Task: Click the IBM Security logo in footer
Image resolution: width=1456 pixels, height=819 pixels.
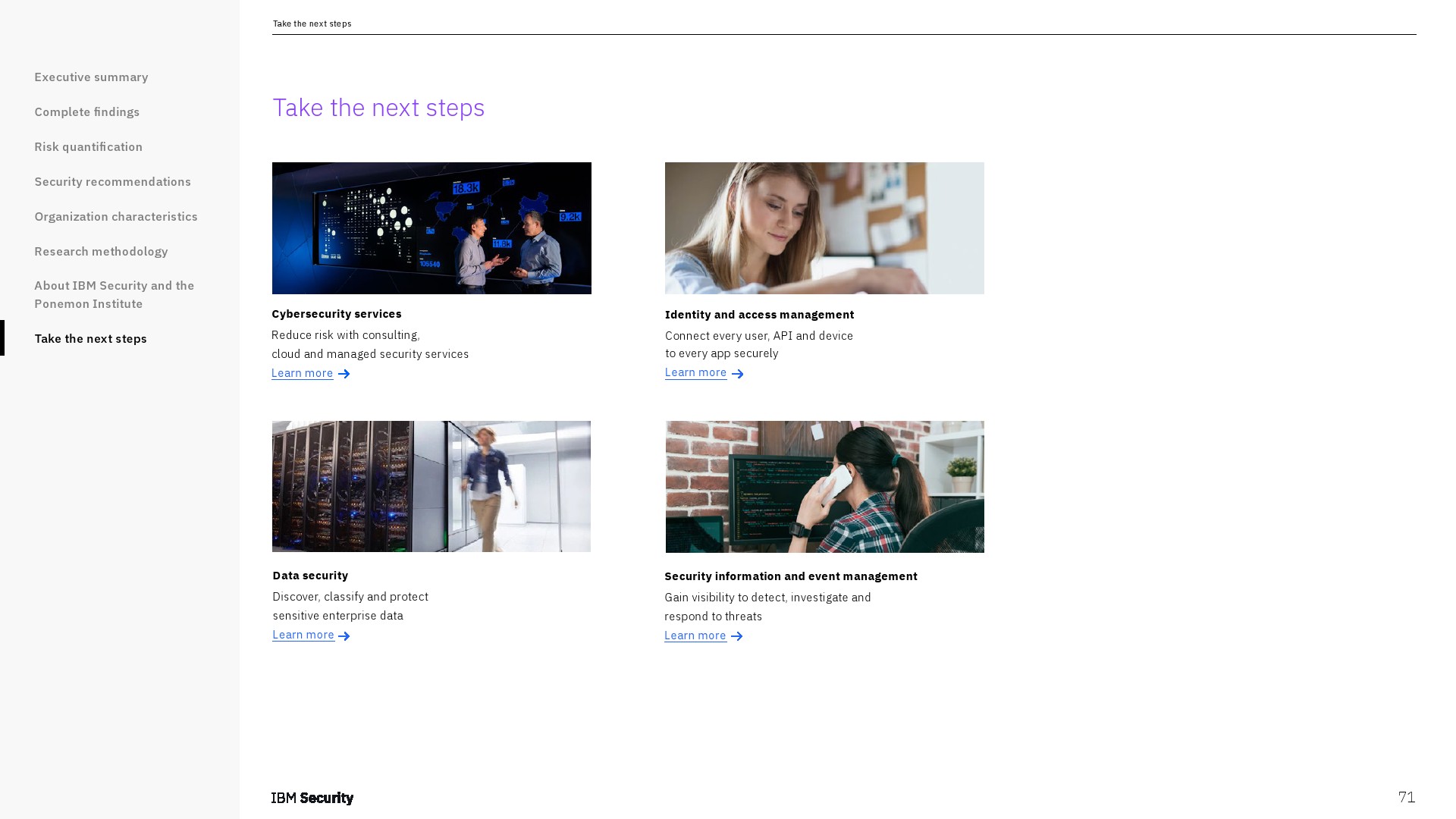Action: click(312, 798)
